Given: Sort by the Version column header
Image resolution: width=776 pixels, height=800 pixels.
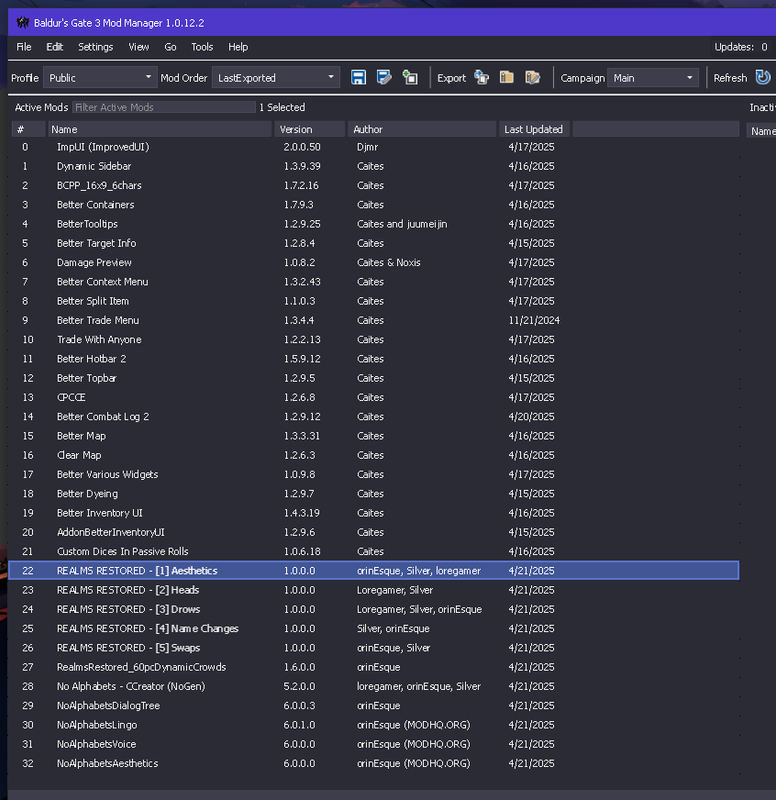Looking at the screenshot, I should click(310, 129).
